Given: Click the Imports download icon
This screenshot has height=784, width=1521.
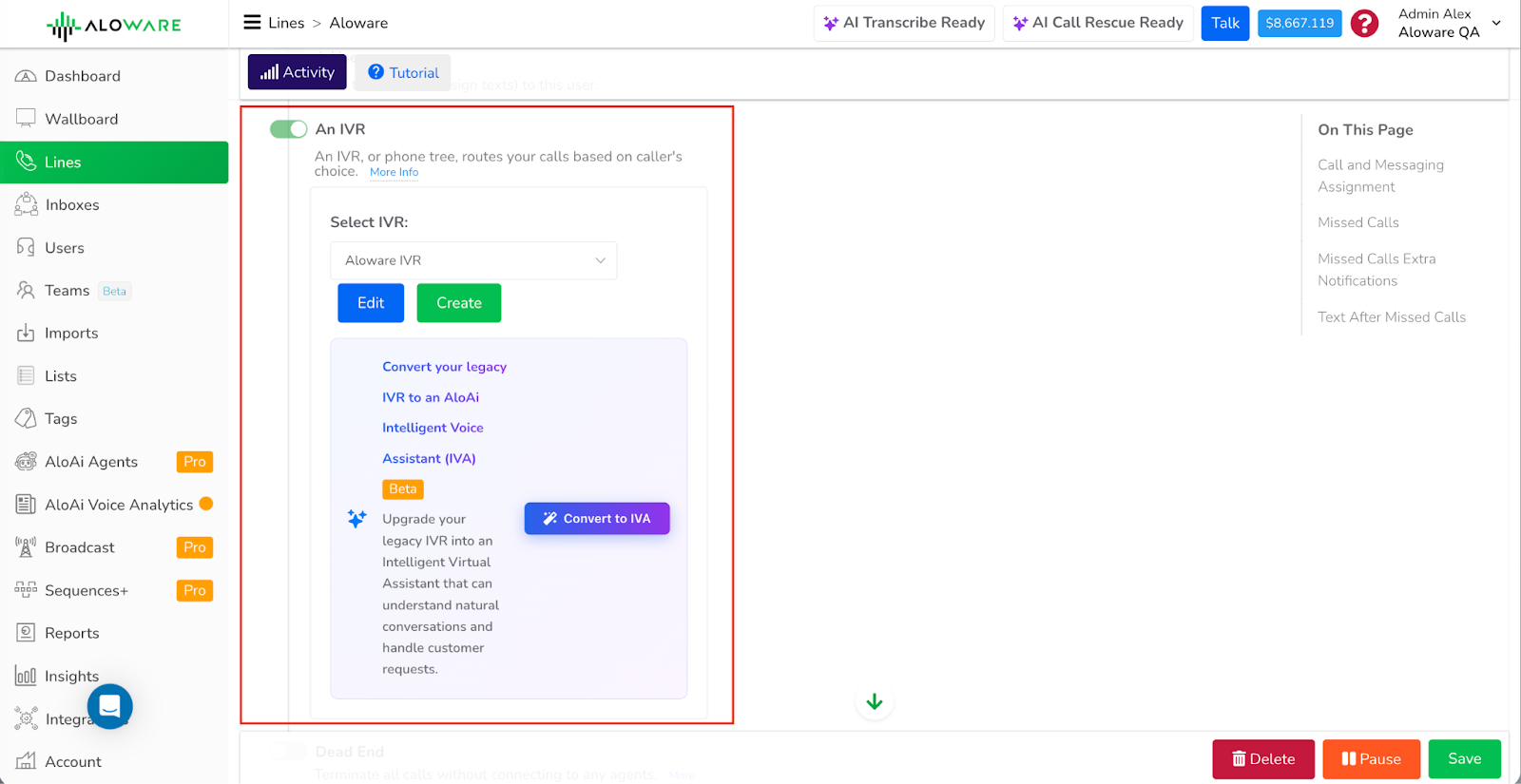Looking at the screenshot, I should coord(26,333).
